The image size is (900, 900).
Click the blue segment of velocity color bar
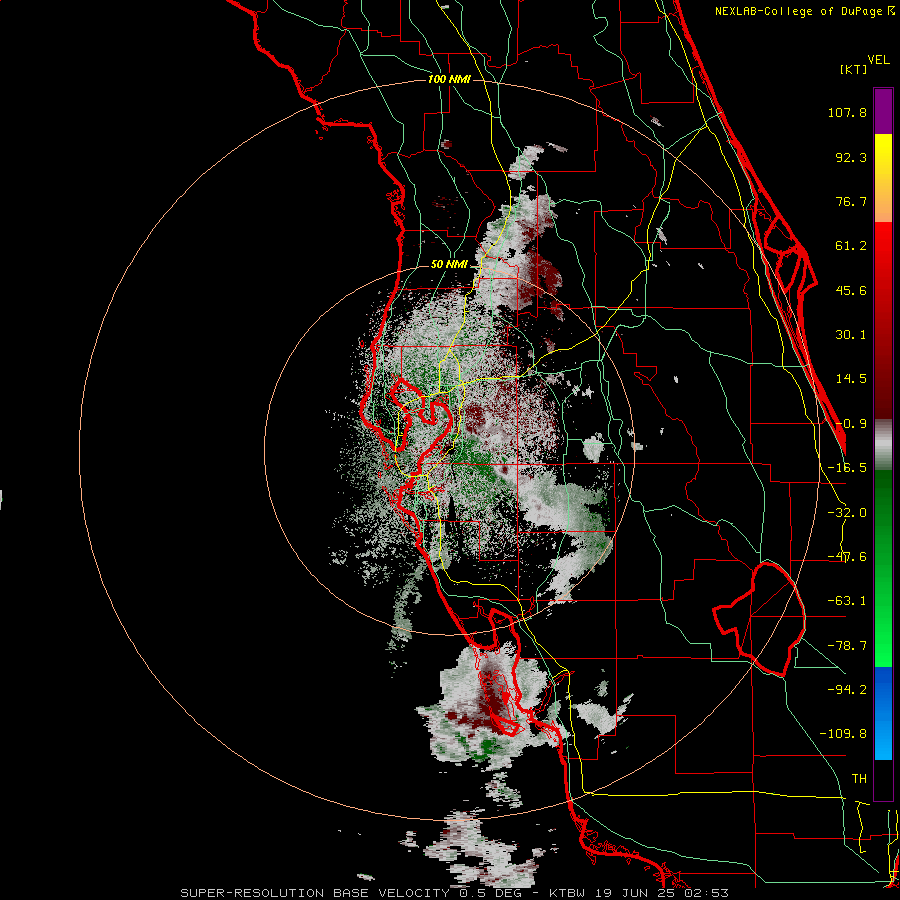(x=883, y=713)
